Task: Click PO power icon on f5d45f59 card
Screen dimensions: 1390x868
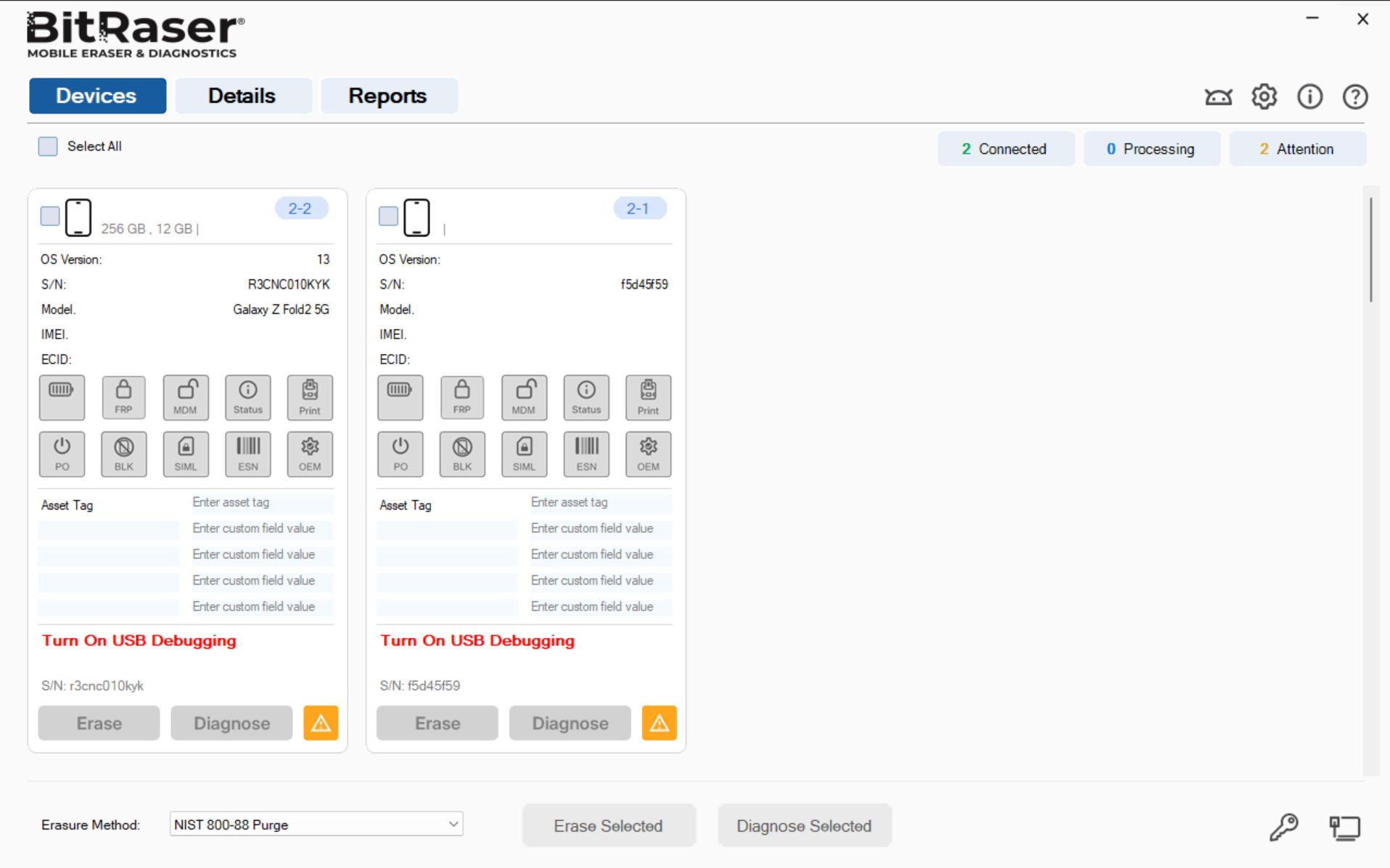Action: pyautogui.click(x=400, y=454)
